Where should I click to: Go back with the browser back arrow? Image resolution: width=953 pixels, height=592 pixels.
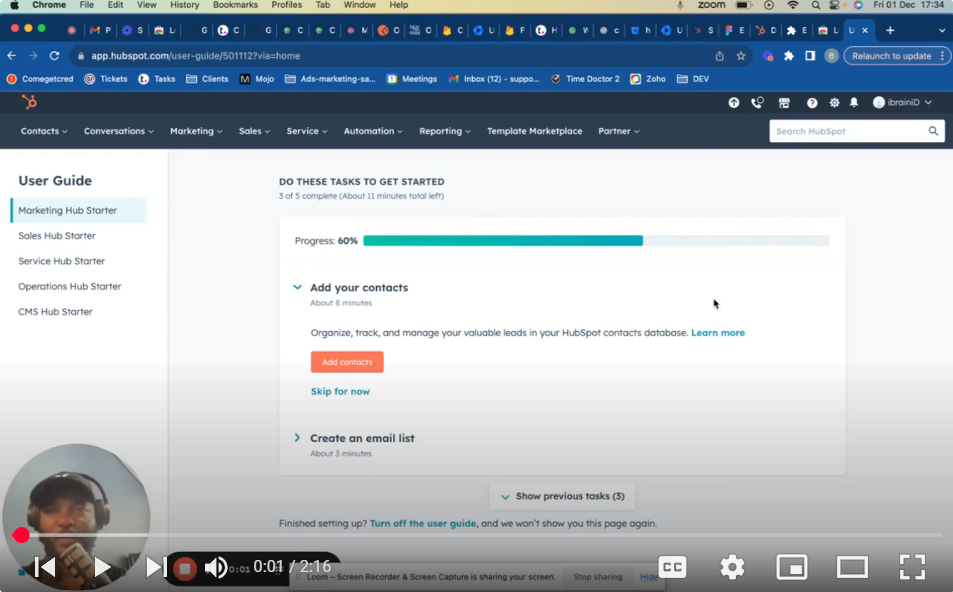12,55
